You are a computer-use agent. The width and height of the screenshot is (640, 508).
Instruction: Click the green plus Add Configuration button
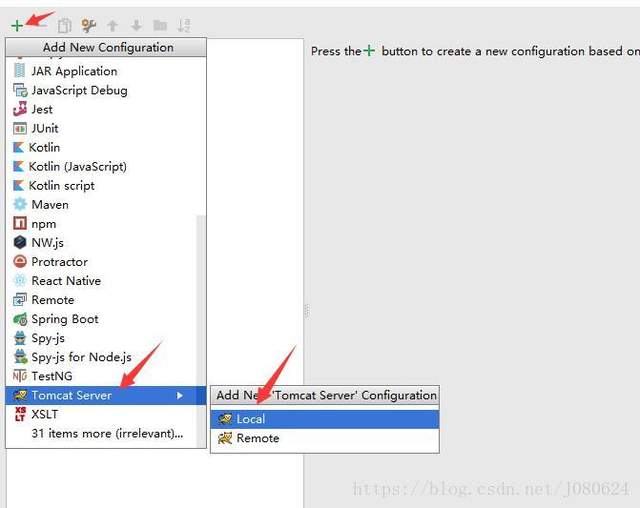[17, 26]
